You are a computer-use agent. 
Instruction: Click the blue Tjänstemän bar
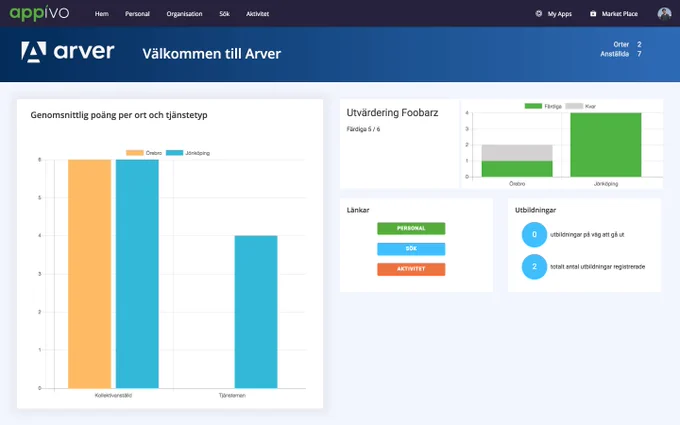(256, 312)
